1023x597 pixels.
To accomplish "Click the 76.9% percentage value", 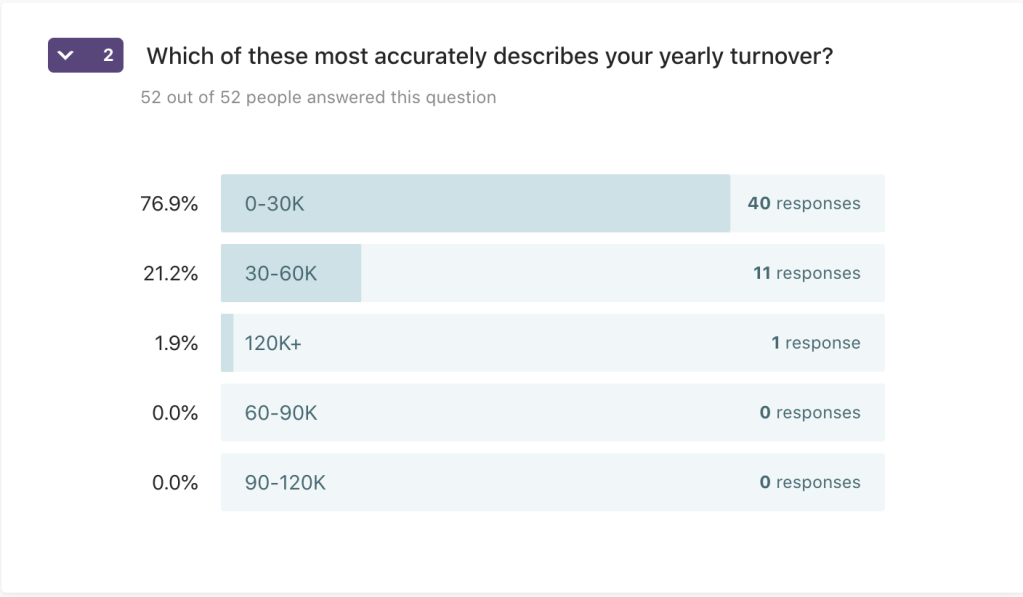I will pyautogui.click(x=169, y=204).
